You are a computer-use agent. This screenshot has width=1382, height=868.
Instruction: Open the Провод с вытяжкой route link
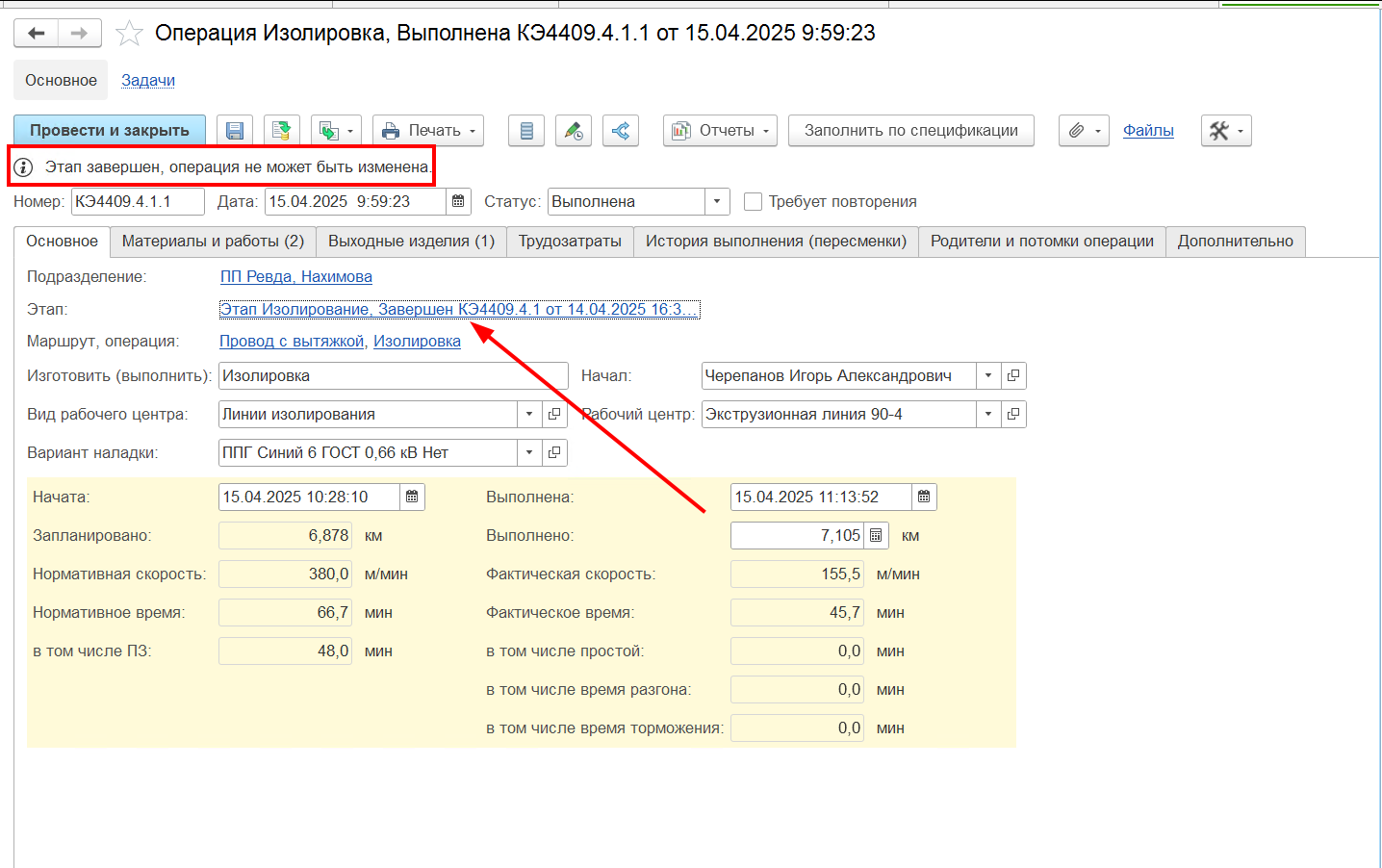click(292, 342)
